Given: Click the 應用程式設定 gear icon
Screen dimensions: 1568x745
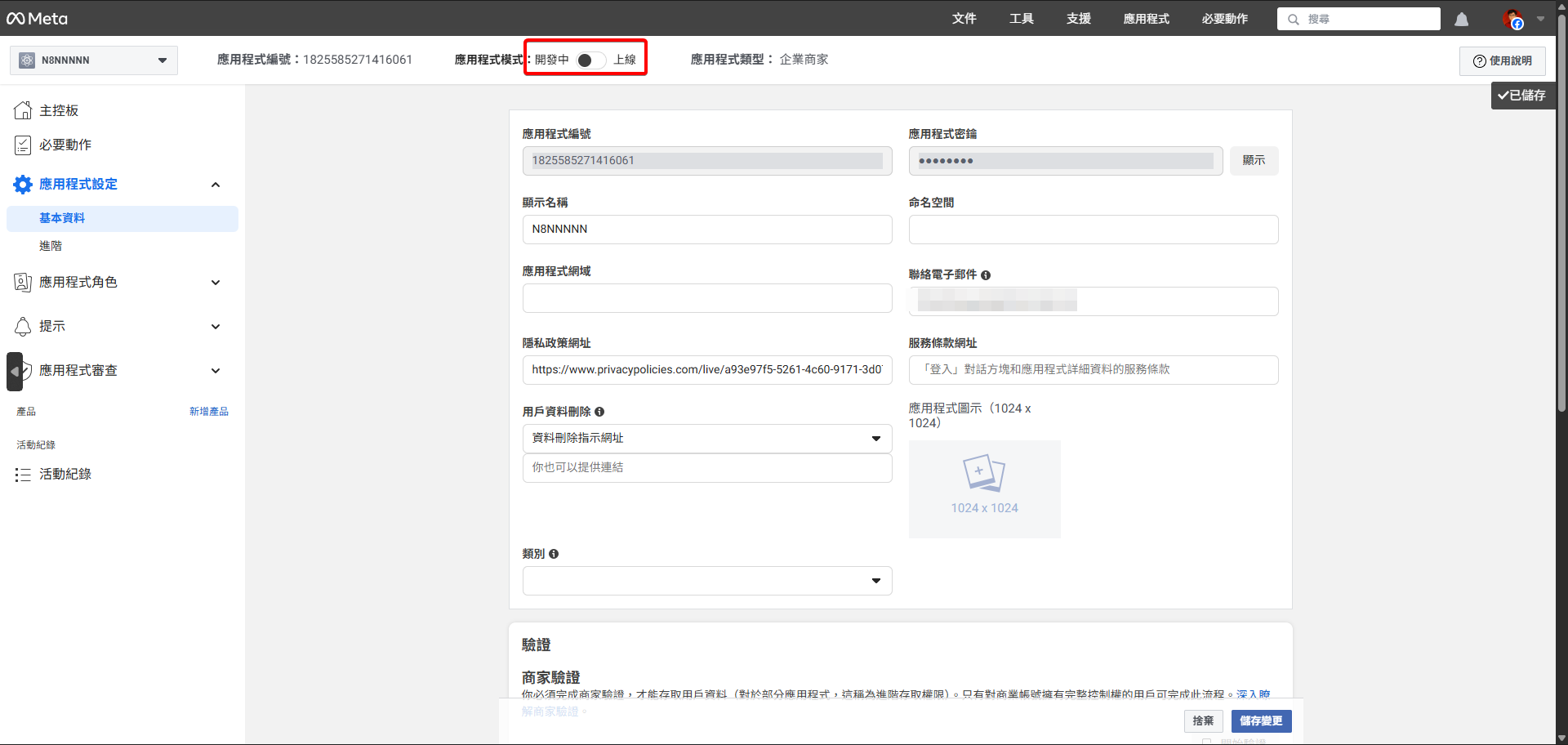Looking at the screenshot, I should (22, 184).
